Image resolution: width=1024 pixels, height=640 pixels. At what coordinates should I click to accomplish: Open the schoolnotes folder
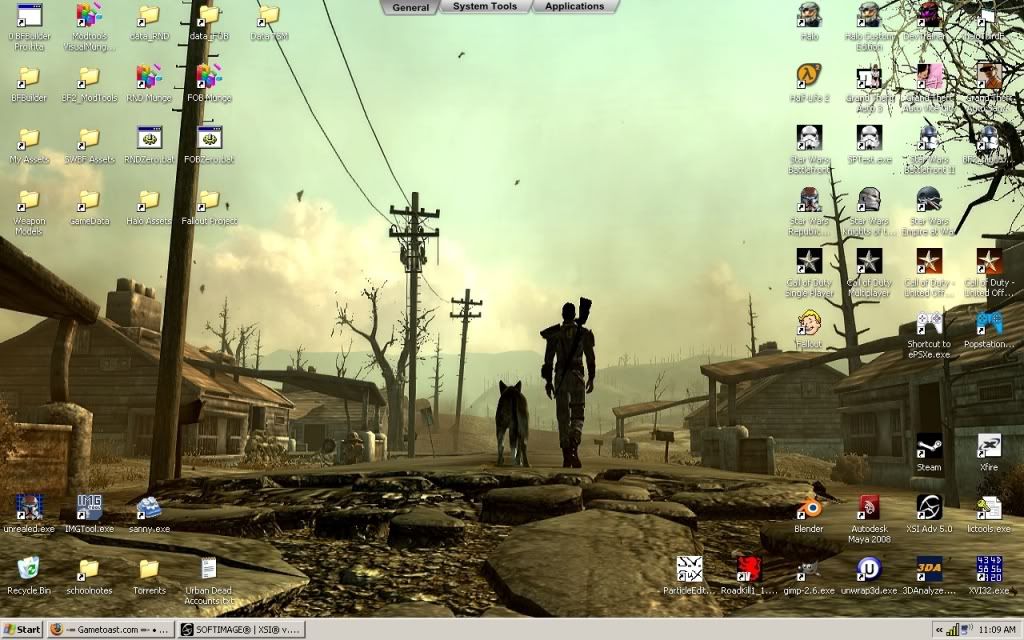(x=89, y=575)
